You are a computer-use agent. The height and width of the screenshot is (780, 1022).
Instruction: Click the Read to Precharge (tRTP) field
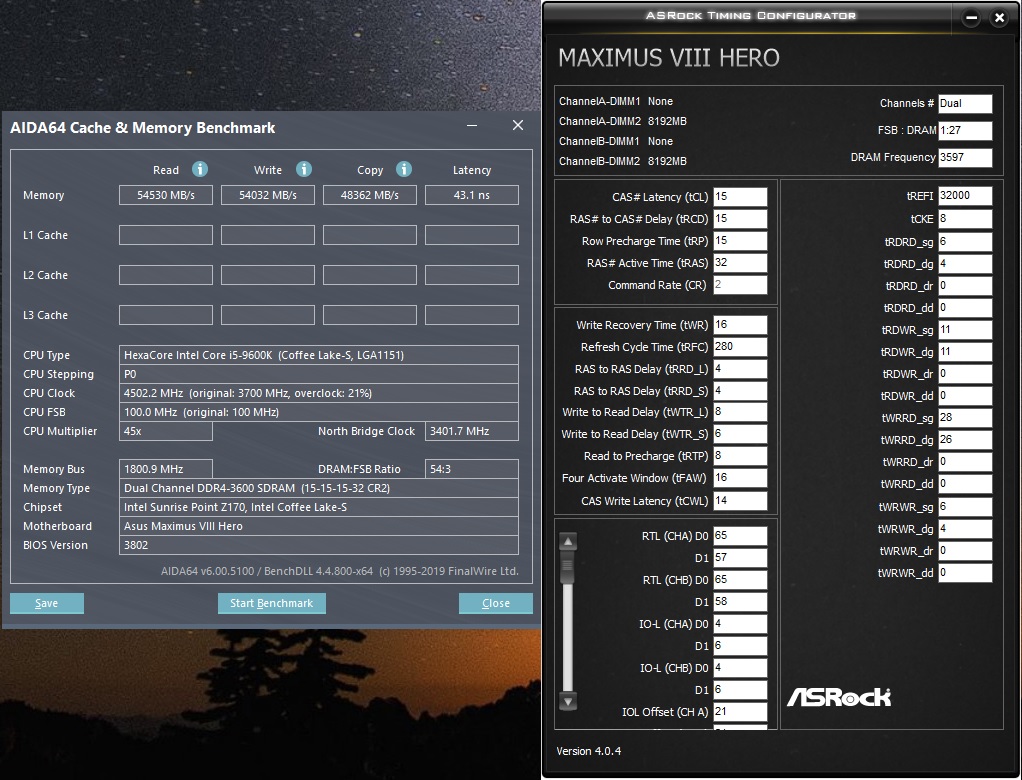coord(740,456)
